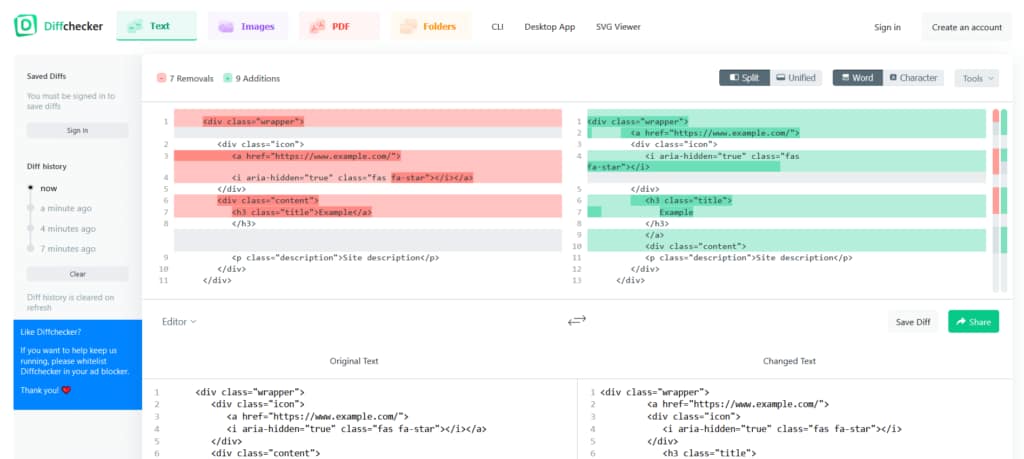Screen dimensions: 1024x459
Task: Click the diff minimap scrollbar strip
Action: pos(999,200)
